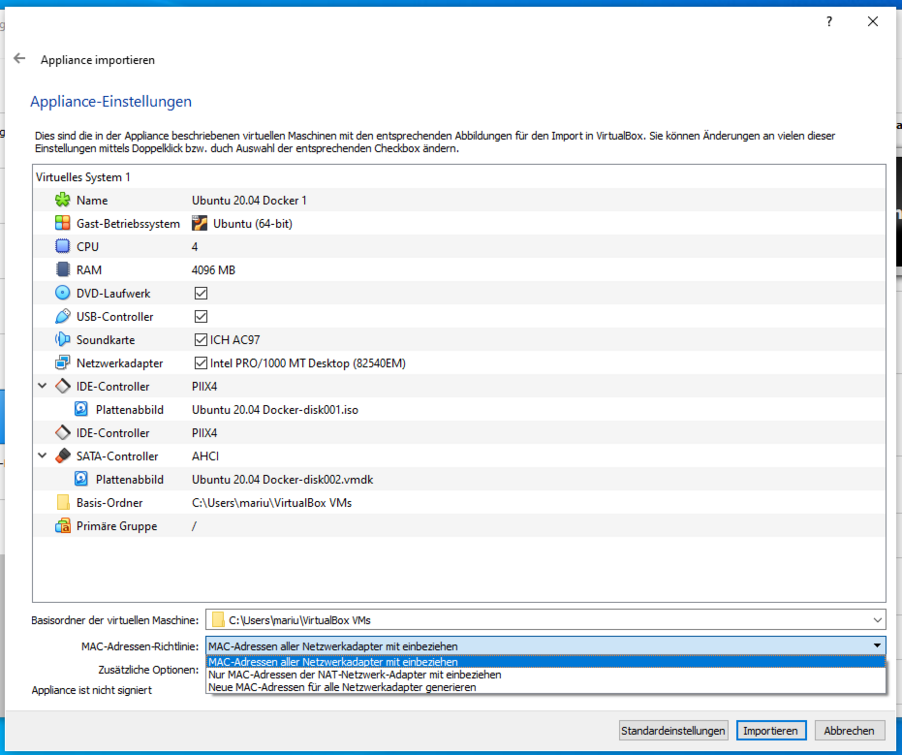This screenshot has width=902, height=755.
Task: Toggle the USB-Controller checkbox
Action: (200, 317)
